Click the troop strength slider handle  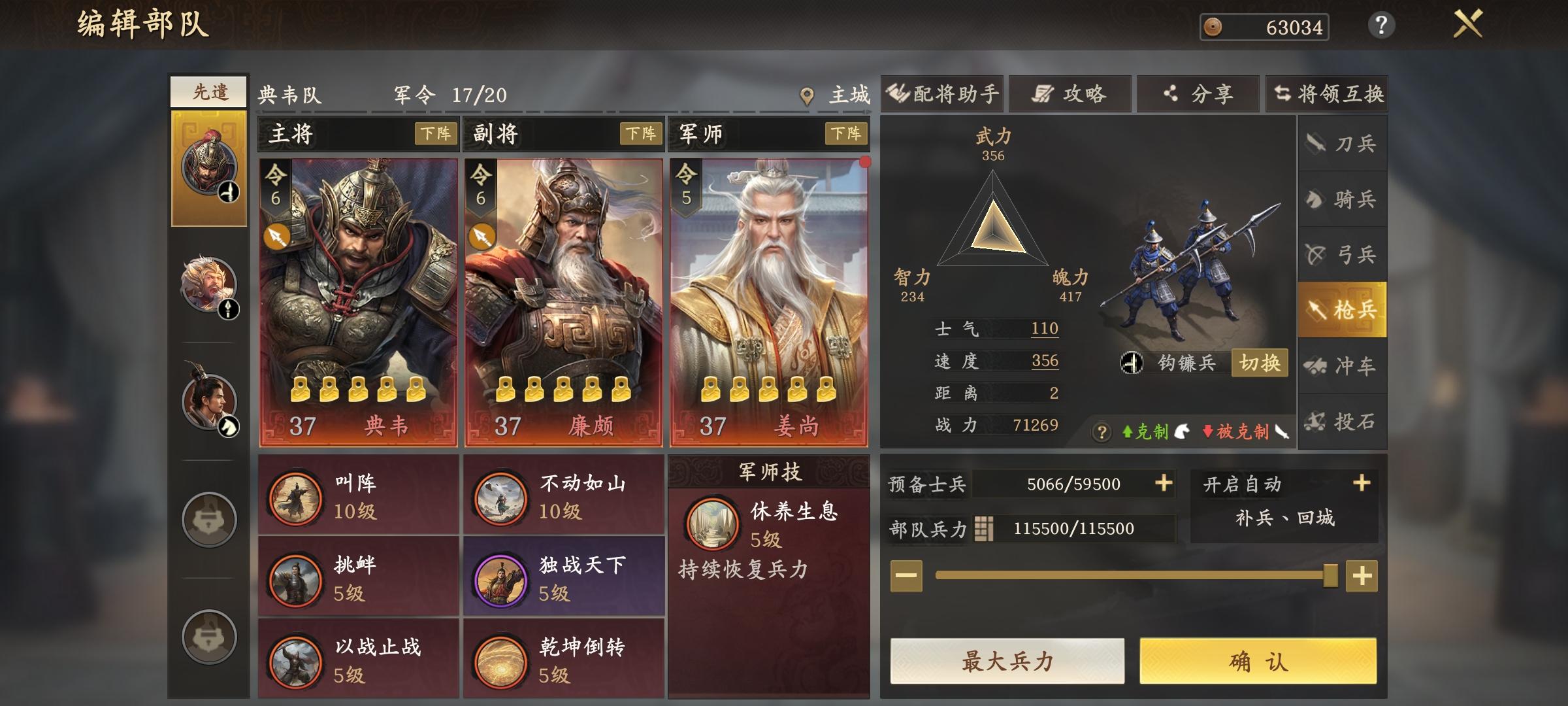tap(1330, 576)
